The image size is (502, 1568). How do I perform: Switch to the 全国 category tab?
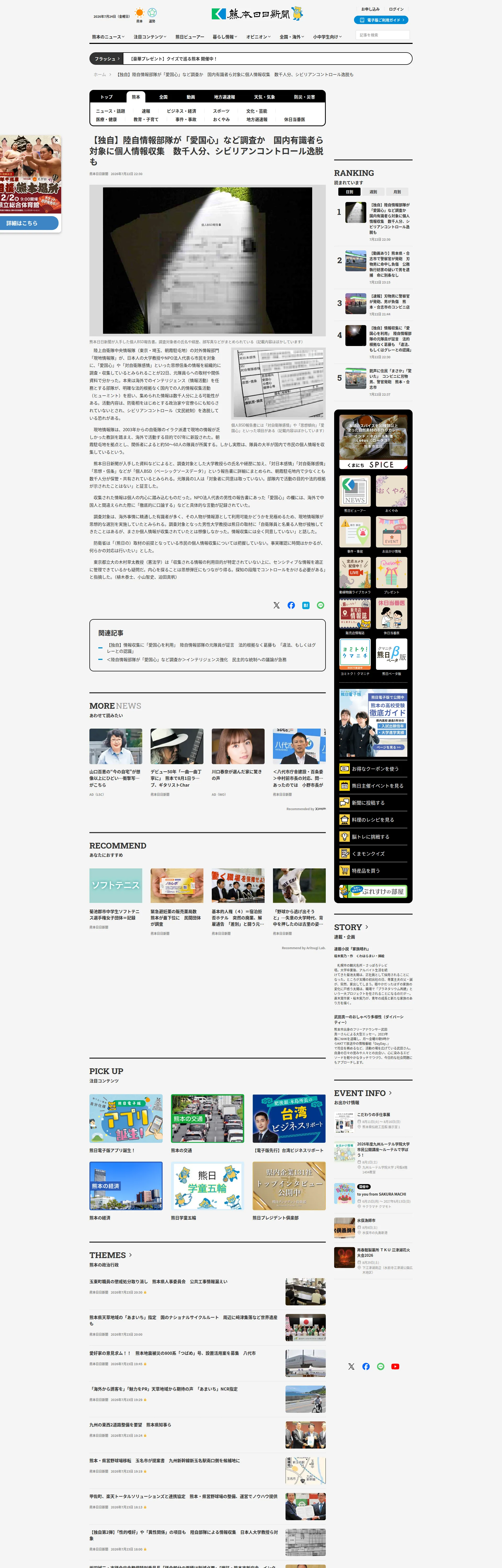pos(163,97)
